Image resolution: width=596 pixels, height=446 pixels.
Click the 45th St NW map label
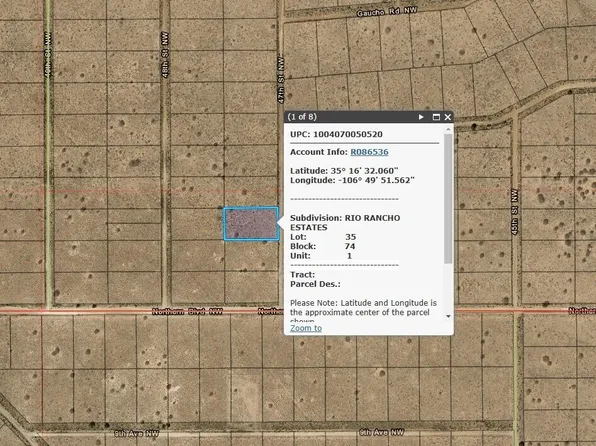(x=514, y=212)
